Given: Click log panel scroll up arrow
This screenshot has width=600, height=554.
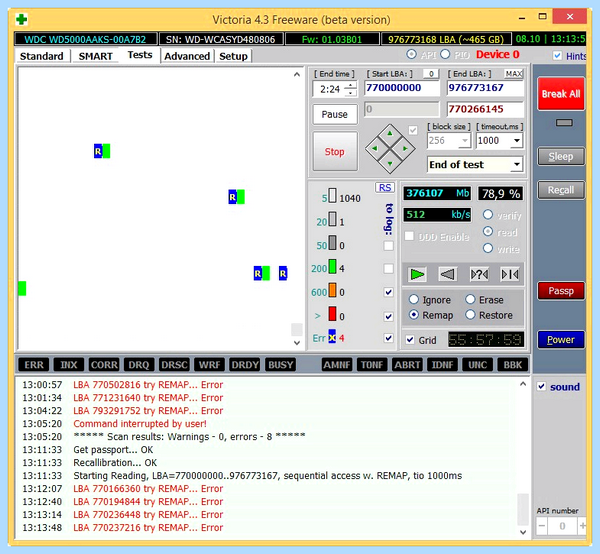Looking at the screenshot, I should coord(523,384).
